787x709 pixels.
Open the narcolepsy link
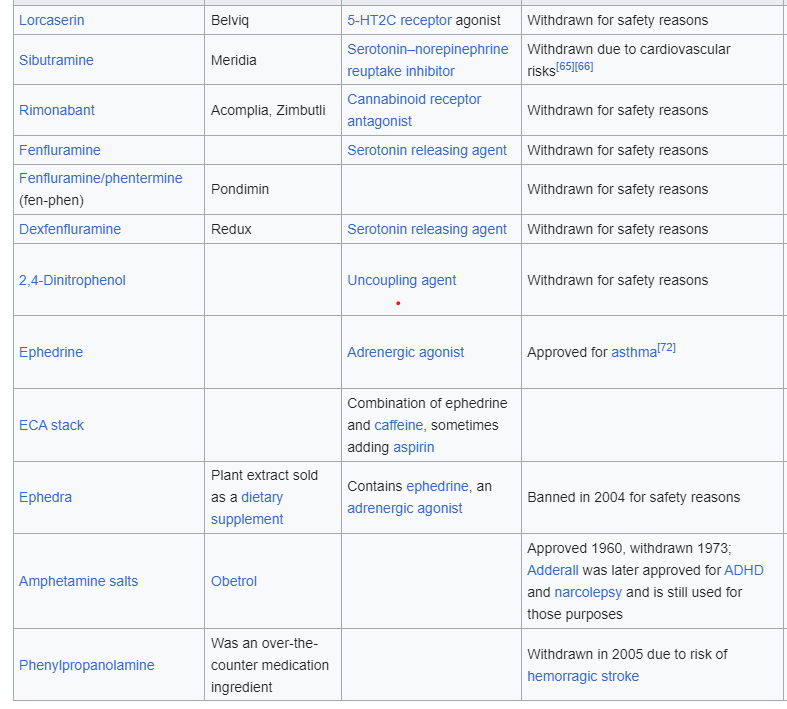pos(588,592)
